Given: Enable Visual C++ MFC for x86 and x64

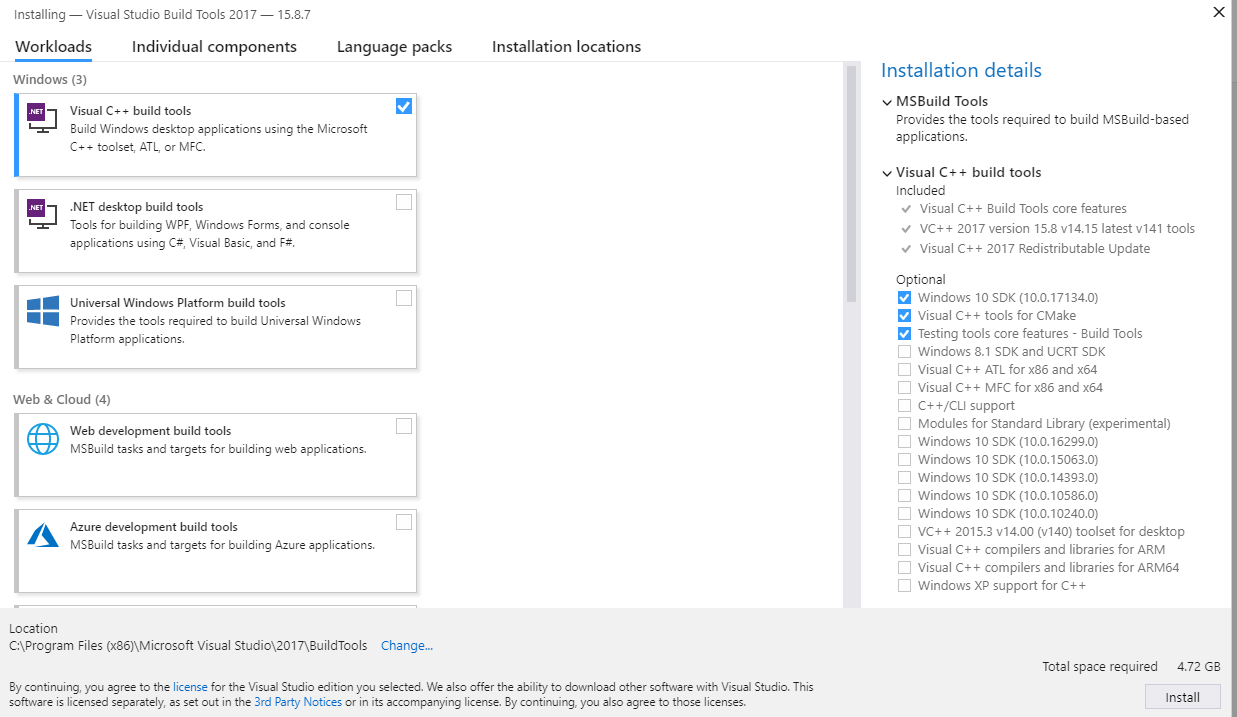Looking at the screenshot, I should pyautogui.click(x=905, y=388).
